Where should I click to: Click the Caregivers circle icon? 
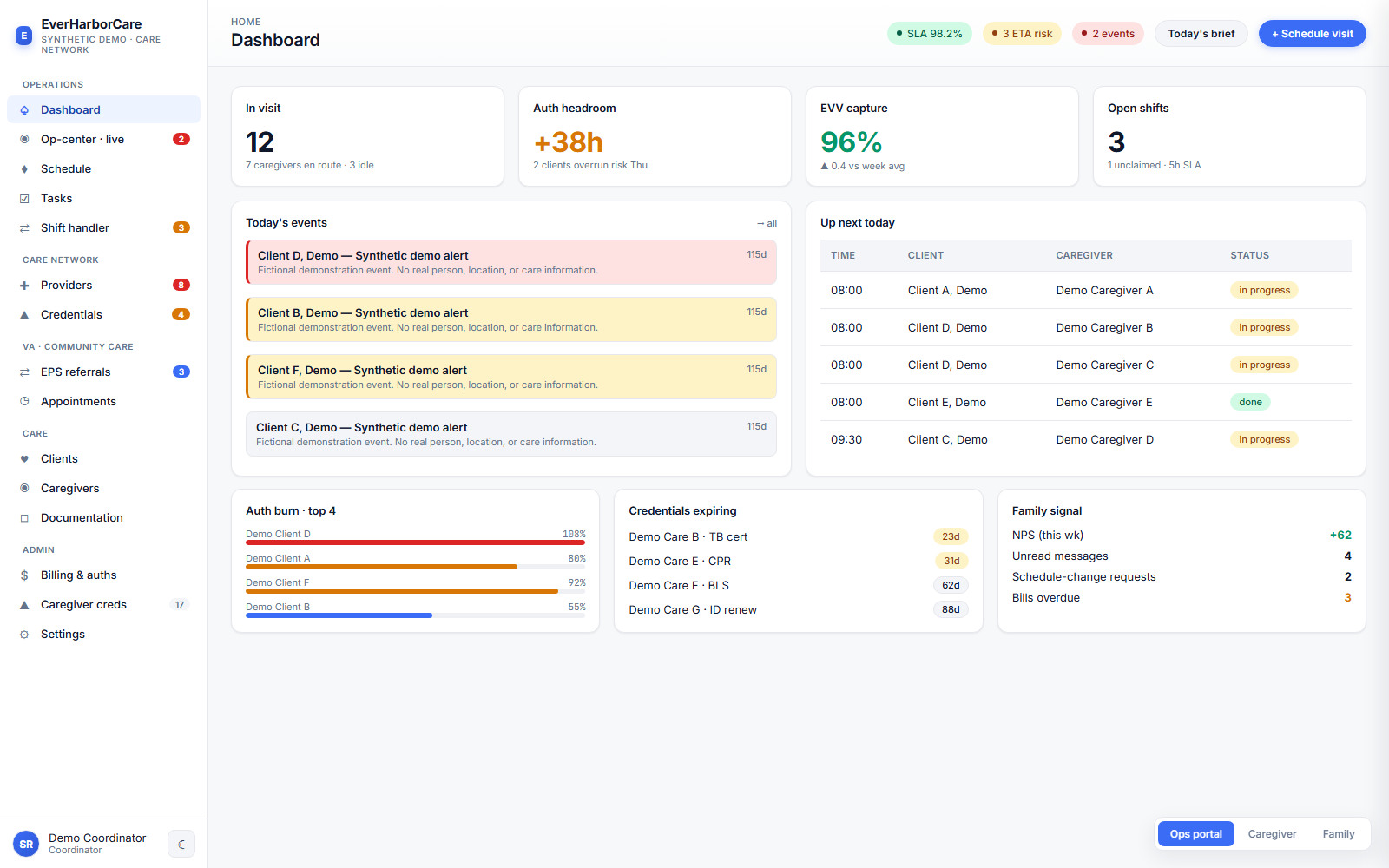pyautogui.click(x=24, y=489)
